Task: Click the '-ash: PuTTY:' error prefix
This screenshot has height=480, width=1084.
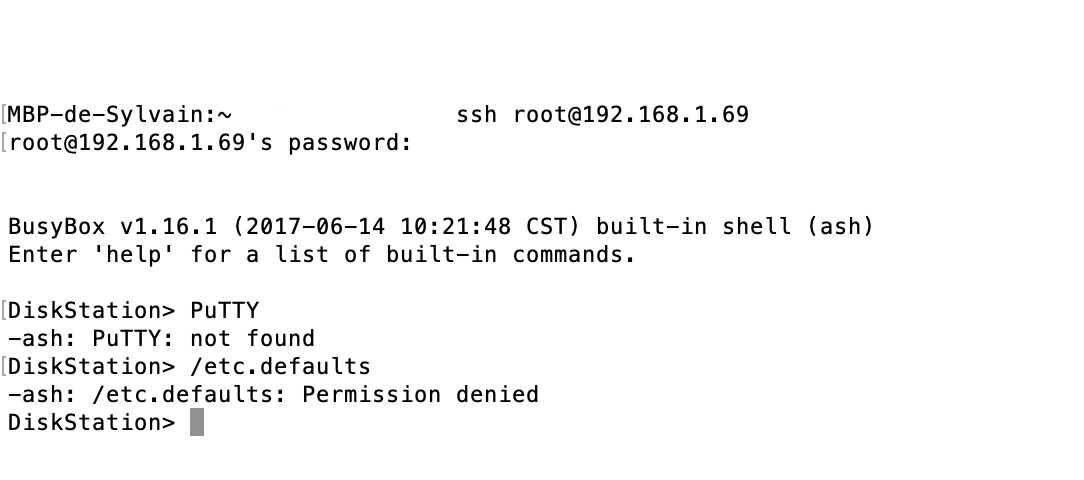Action: coord(92,339)
